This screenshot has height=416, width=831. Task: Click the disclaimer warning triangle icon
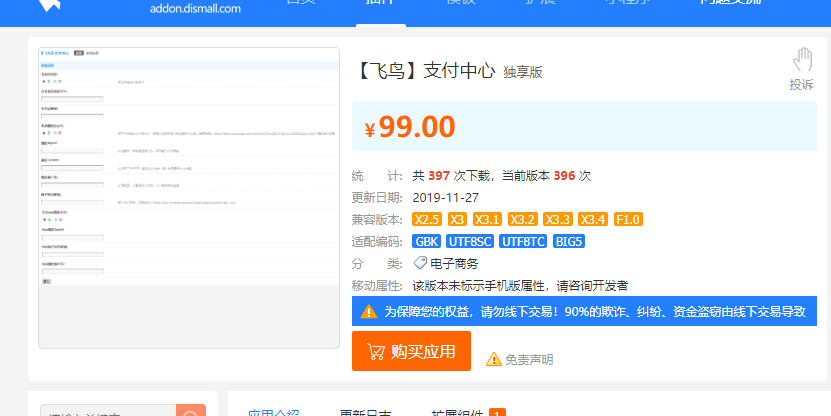coord(493,359)
